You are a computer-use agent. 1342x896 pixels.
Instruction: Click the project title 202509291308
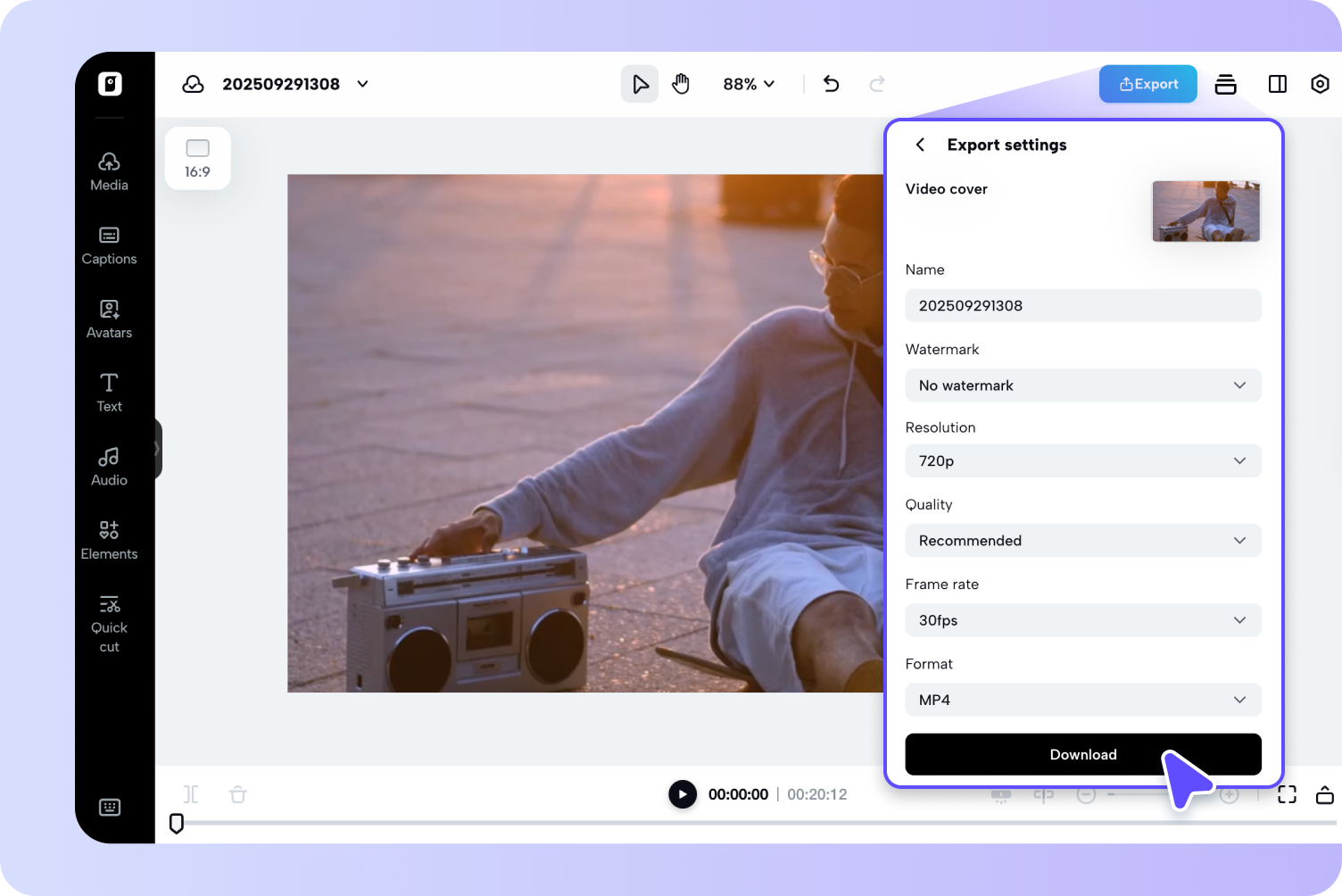pos(281,84)
